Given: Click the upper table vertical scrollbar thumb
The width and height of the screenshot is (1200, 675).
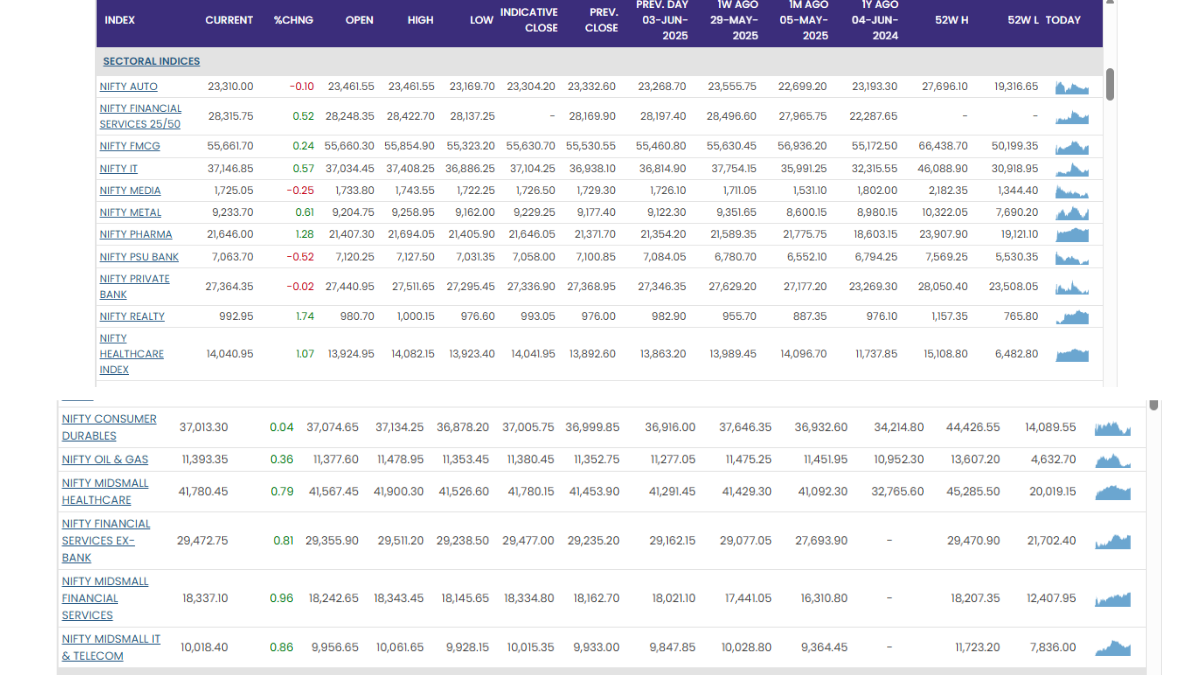Looking at the screenshot, I should [1110, 84].
